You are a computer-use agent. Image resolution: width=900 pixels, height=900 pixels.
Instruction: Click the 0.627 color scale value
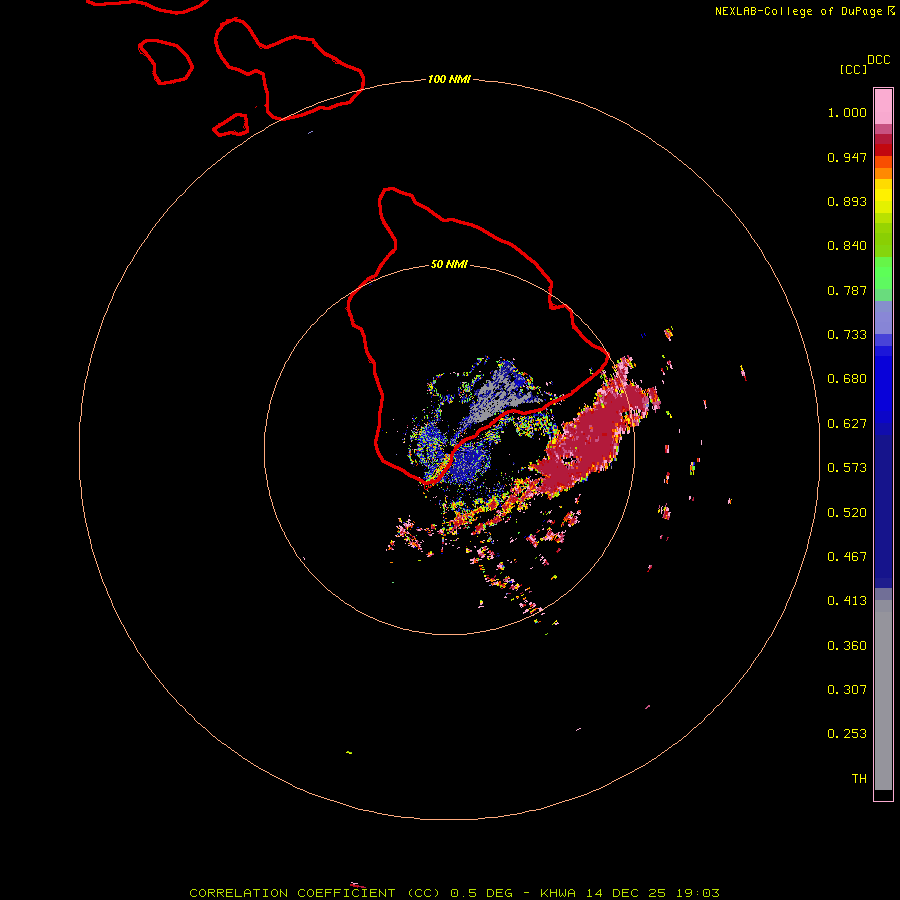click(847, 424)
